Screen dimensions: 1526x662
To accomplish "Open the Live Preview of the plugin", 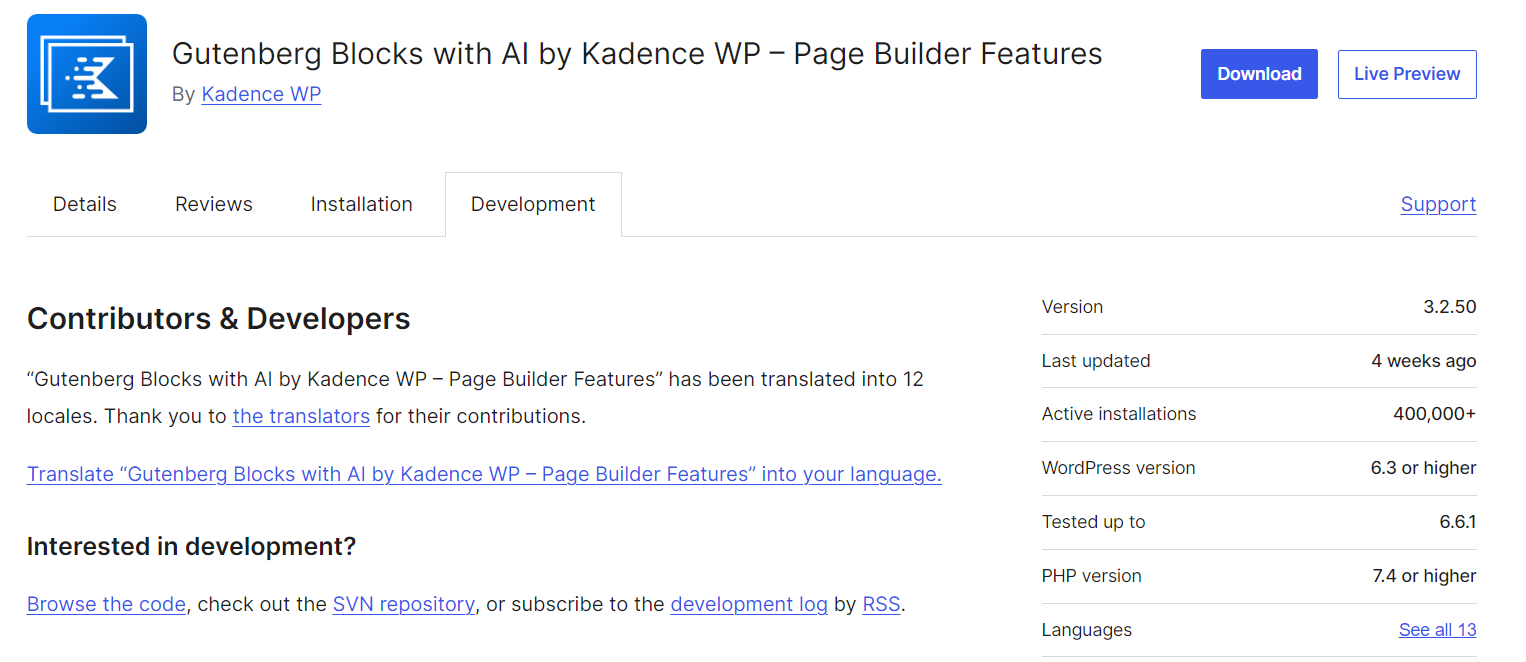I will 1407,74.
